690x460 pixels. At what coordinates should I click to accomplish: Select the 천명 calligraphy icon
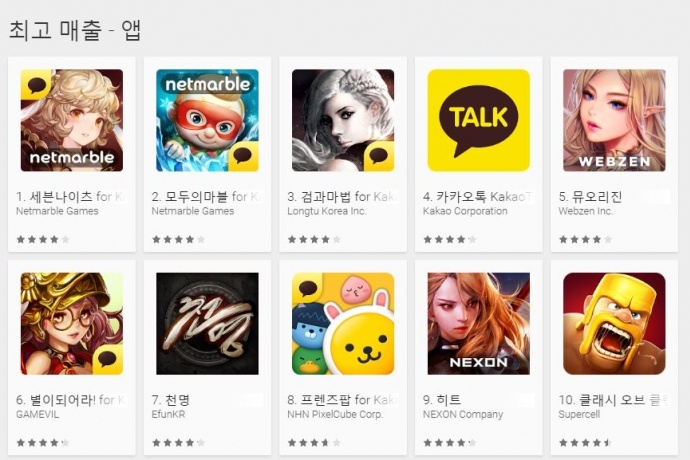[x=207, y=324]
